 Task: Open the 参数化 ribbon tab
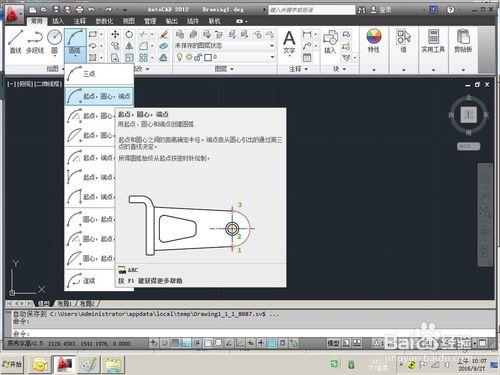[104, 21]
